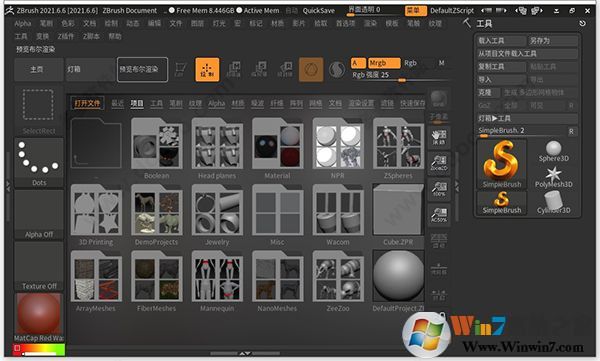Open the 首选项 menu
The height and width of the screenshot is (361, 600).
point(345,24)
